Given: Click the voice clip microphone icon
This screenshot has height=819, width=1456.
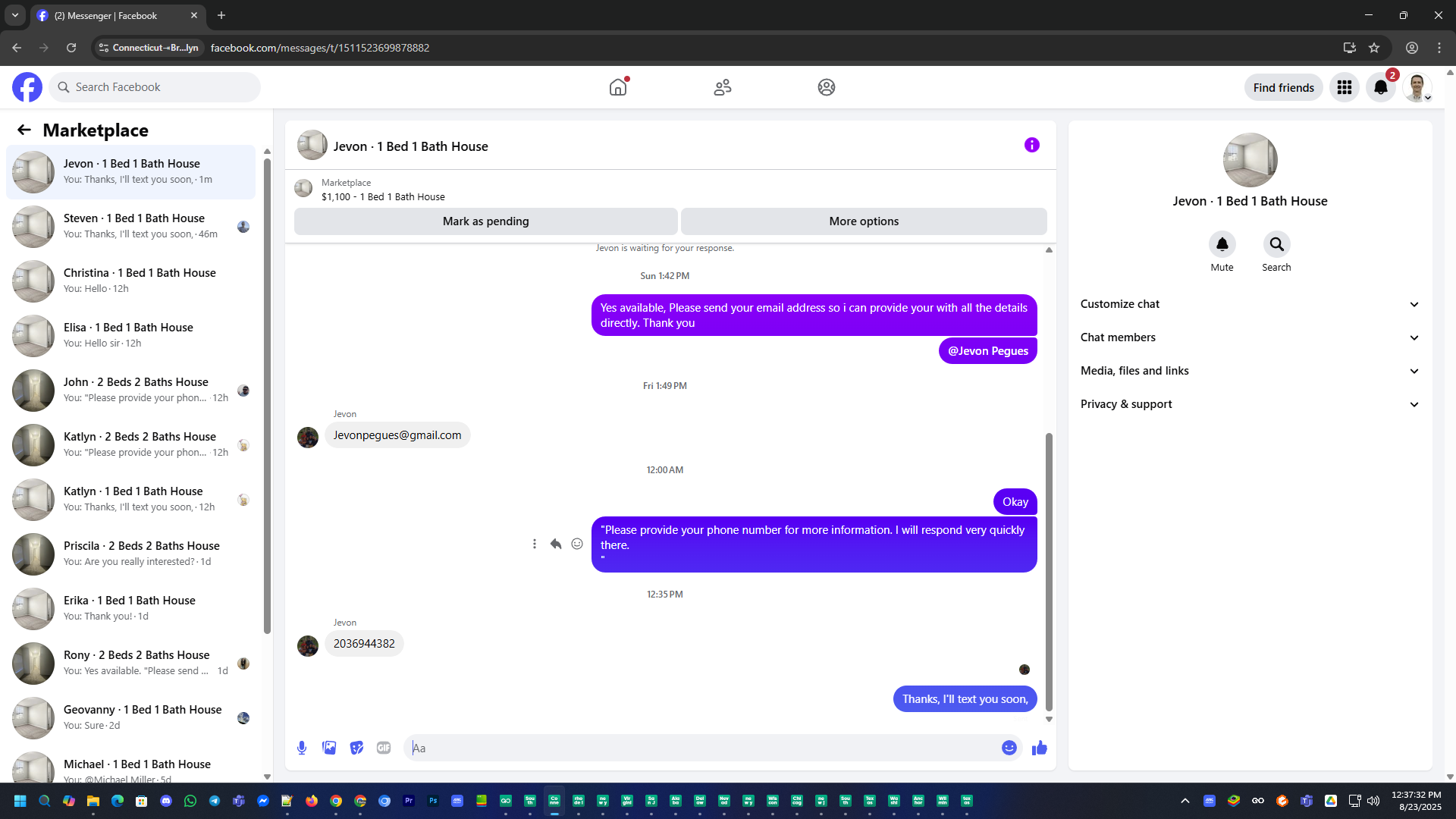Looking at the screenshot, I should 302,748.
